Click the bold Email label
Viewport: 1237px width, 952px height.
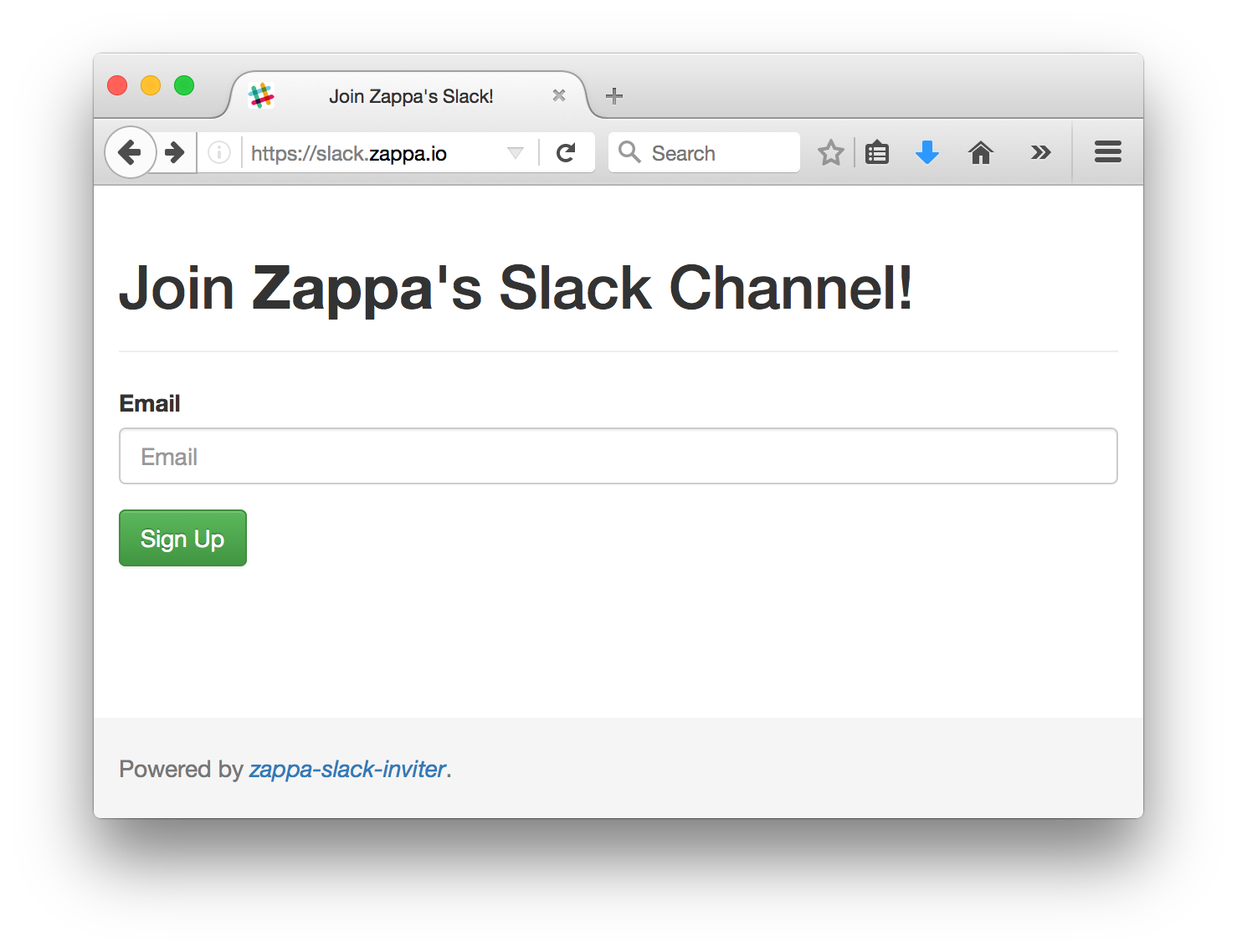150,403
